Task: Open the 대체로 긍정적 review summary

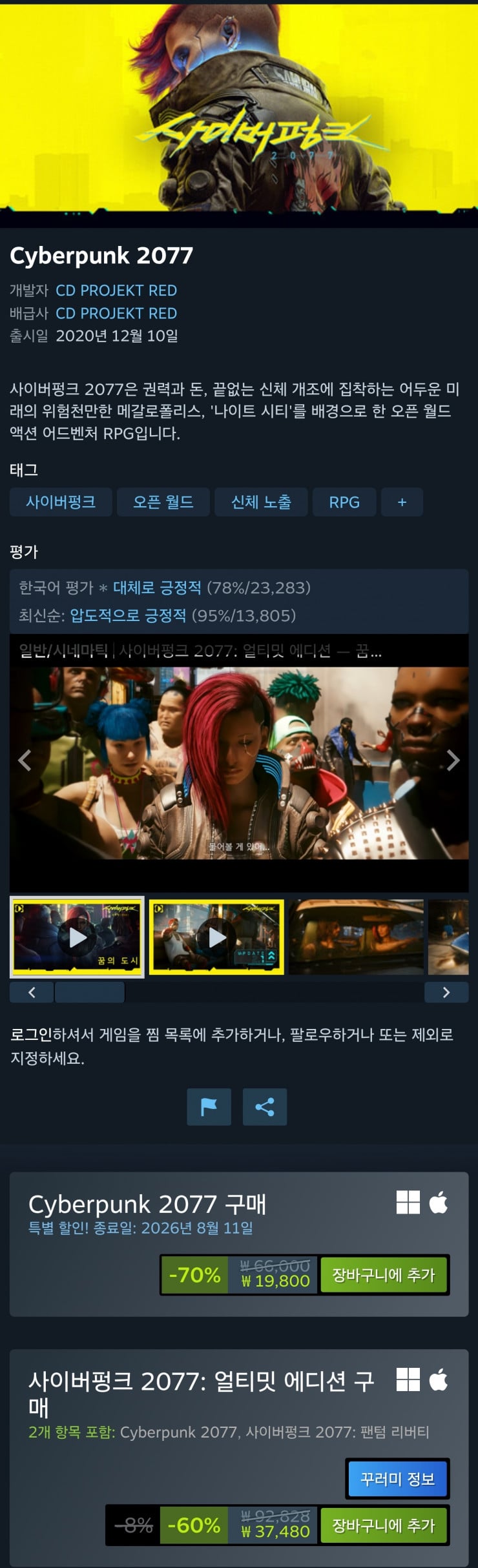Action: (x=157, y=587)
